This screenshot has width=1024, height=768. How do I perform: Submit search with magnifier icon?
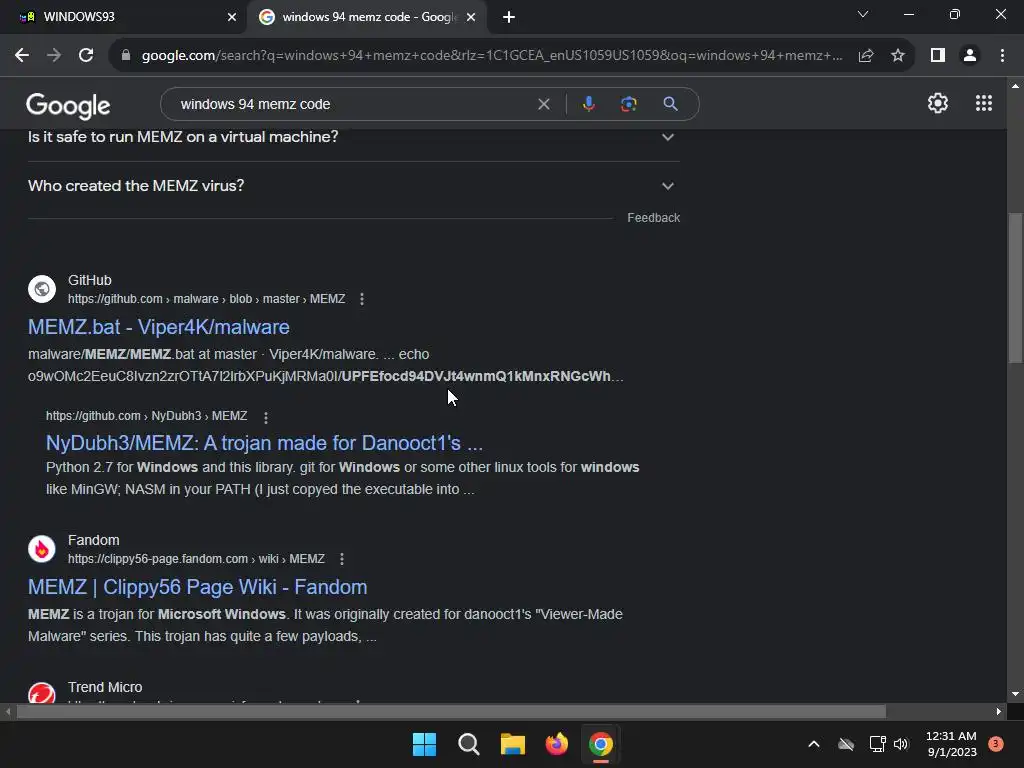pos(670,104)
